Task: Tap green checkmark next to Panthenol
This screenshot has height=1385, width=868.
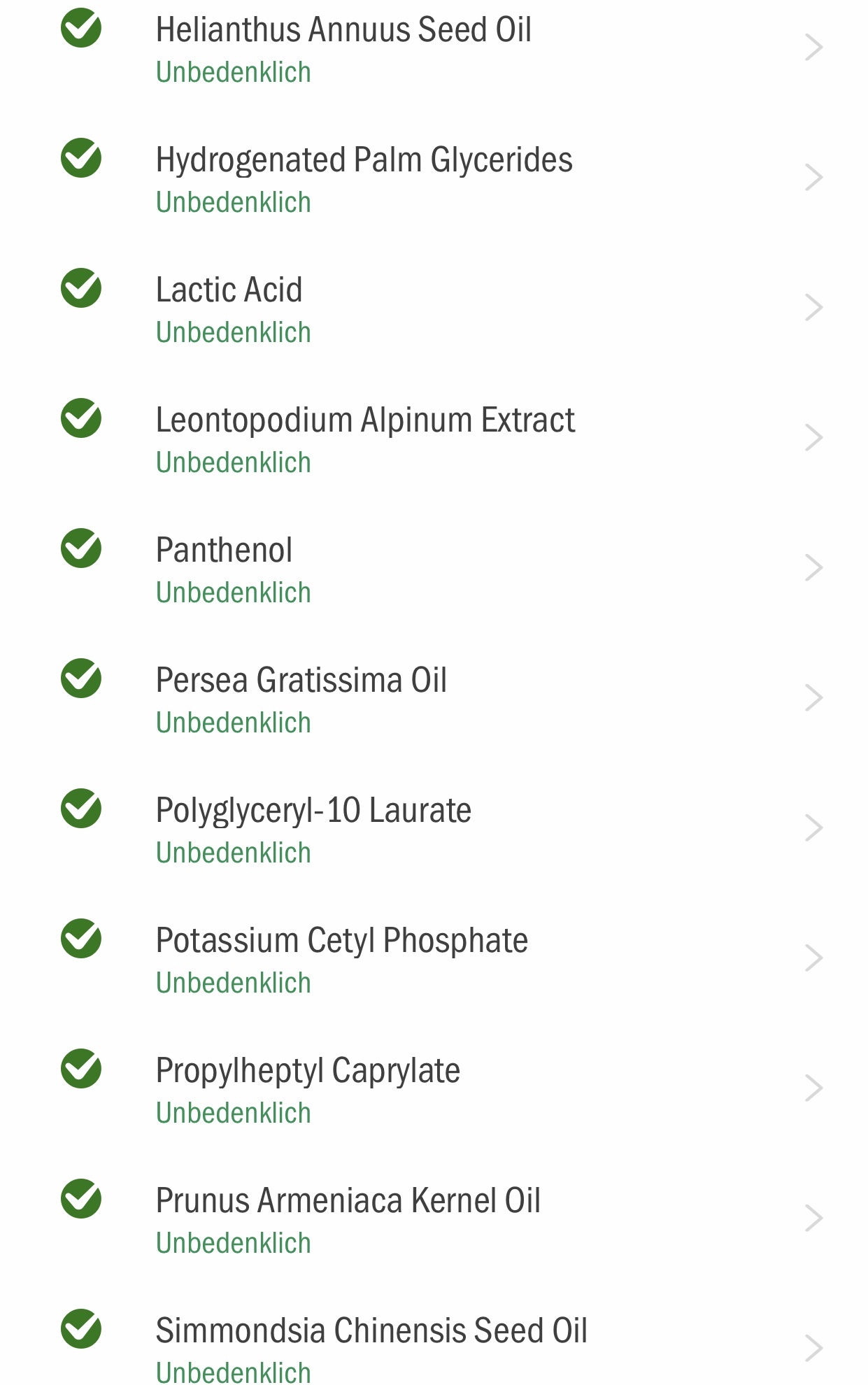Action: 81,548
